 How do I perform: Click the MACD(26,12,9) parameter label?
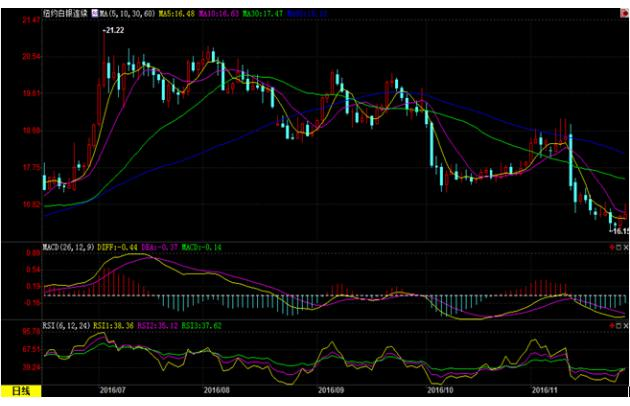click(69, 247)
